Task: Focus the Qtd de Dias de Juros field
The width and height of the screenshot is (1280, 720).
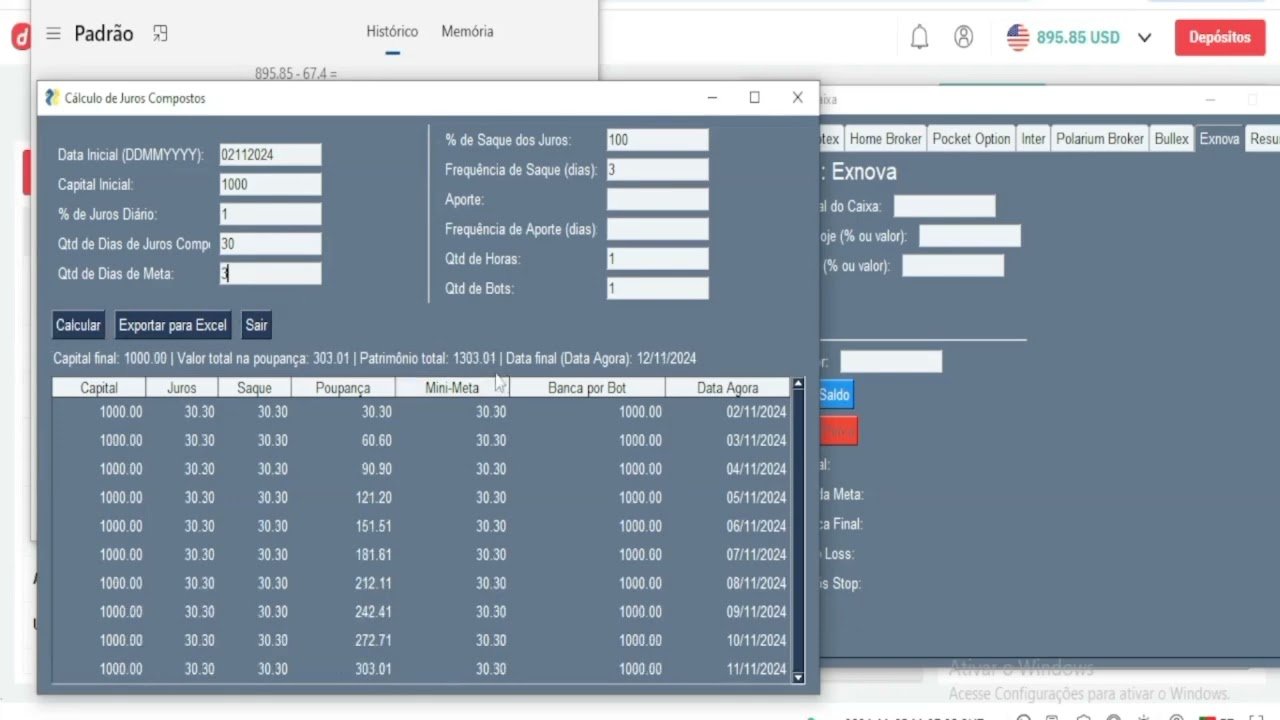Action: pyautogui.click(x=270, y=244)
